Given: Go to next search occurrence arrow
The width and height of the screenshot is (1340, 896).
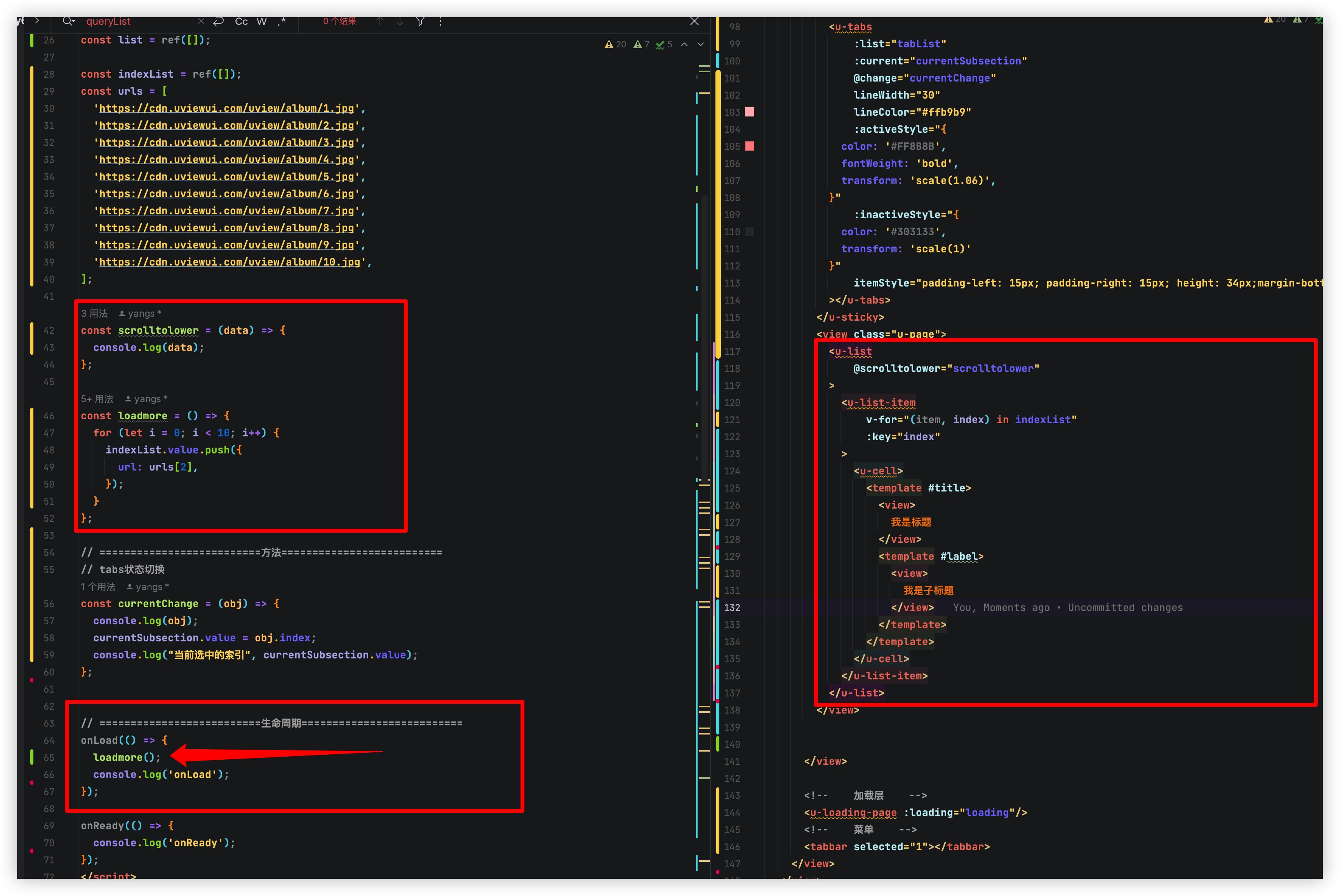Looking at the screenshot, I should 400,21.
